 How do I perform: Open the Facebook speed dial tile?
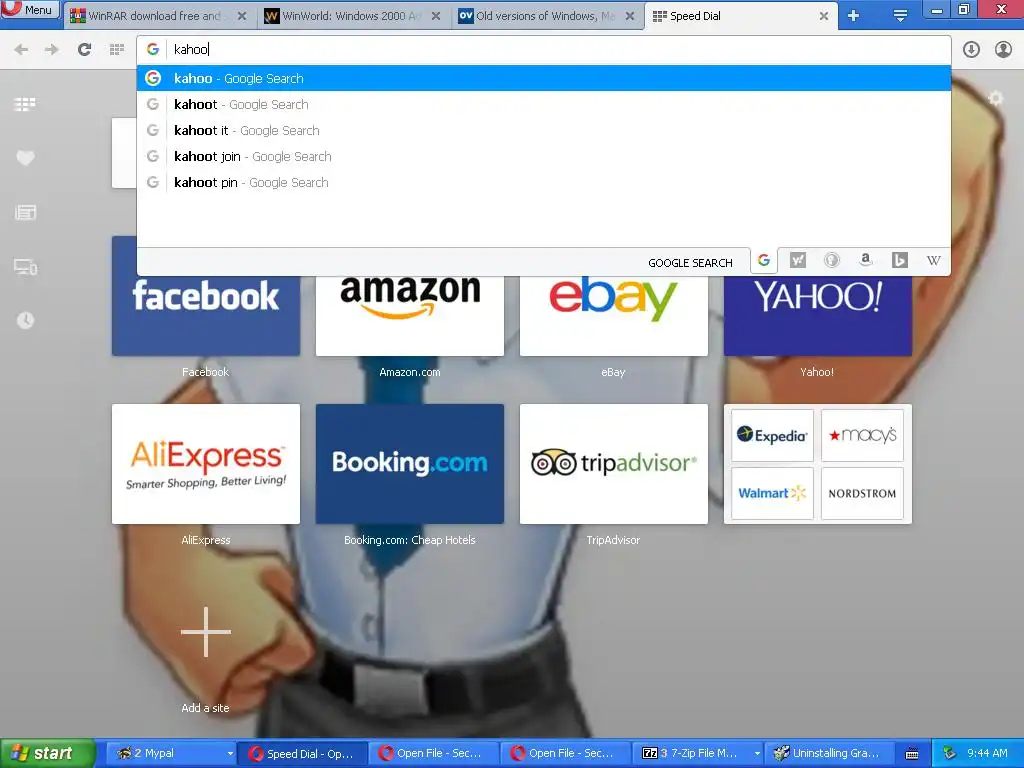click(x=206, y=316)
